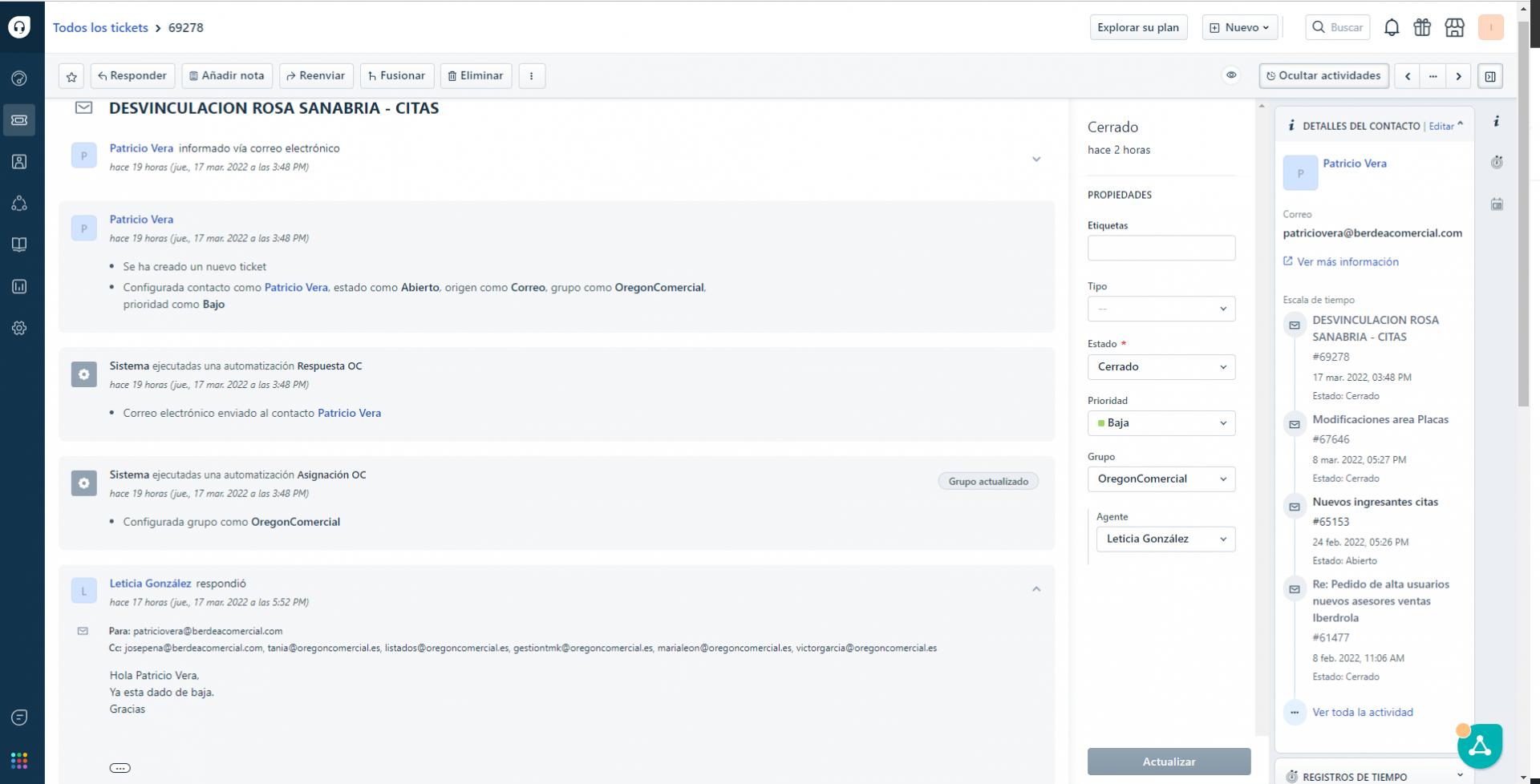This screenshot has height=784, width=1540.
Task: Expand Patricio Vera's first email message
Action: [x=1036, y=159]
